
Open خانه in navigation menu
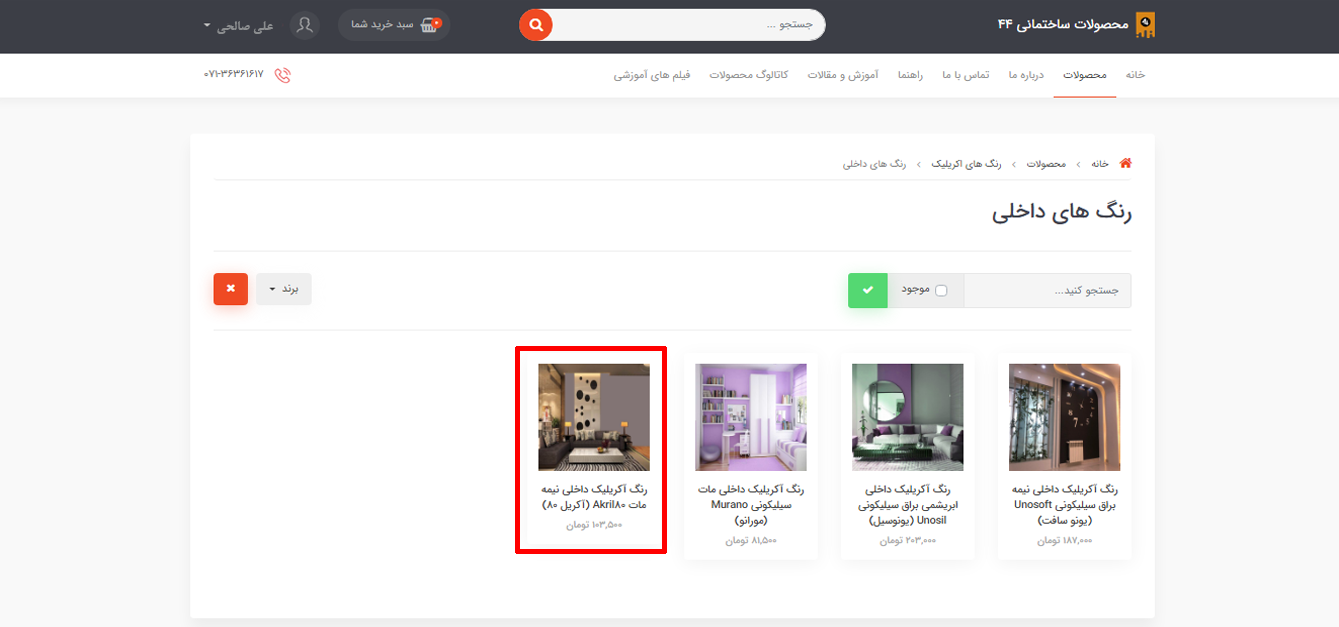click(1135, 75)
